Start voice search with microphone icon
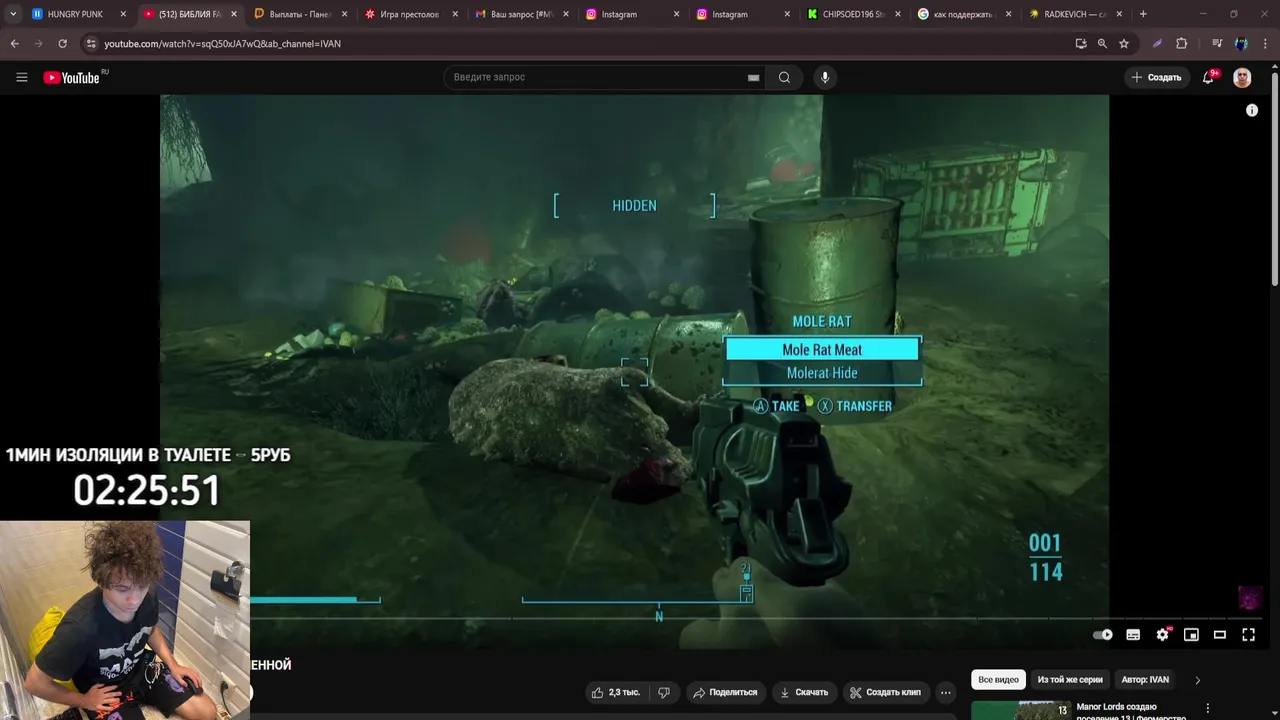Viewport: 1280px width, 720px height. (825, 77)
